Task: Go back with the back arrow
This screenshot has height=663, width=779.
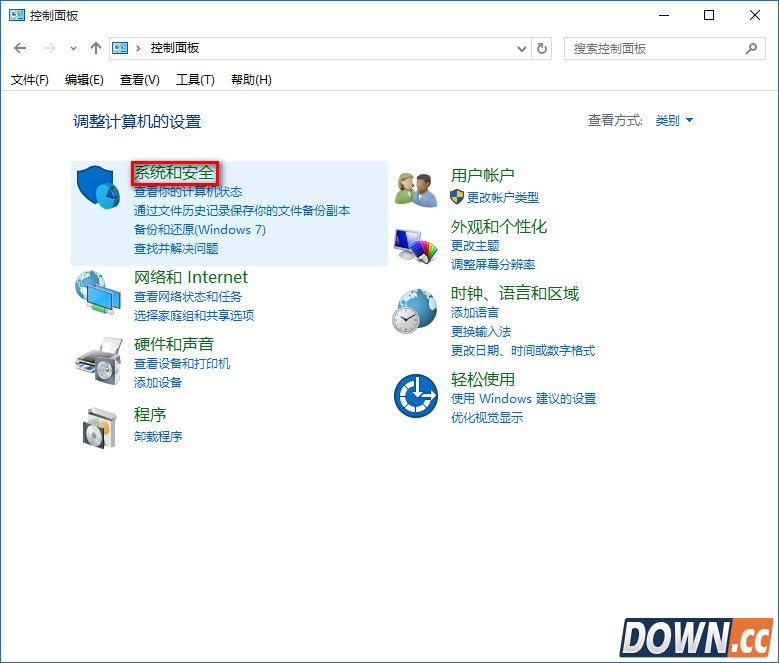Action: [20, 48]
